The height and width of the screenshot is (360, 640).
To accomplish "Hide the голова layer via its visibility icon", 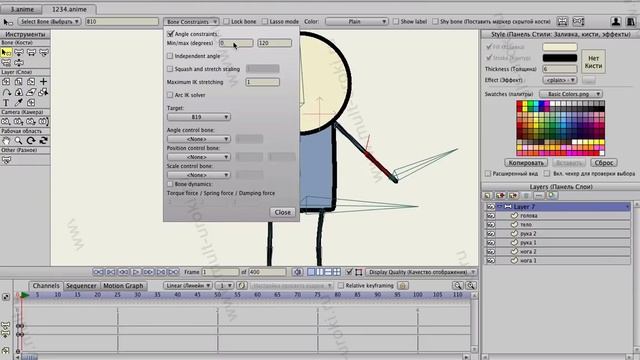I will [x=490, y=216].
